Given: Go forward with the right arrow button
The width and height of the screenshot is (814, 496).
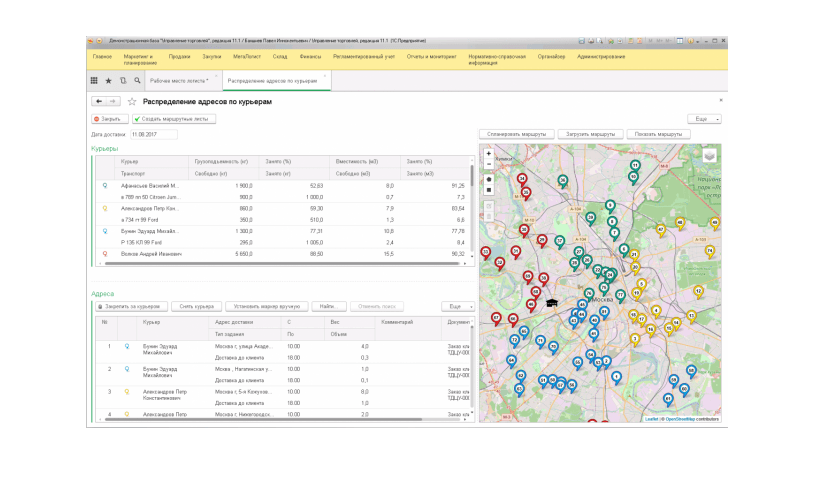Looking at the screenshot, I should click(113, 101).
